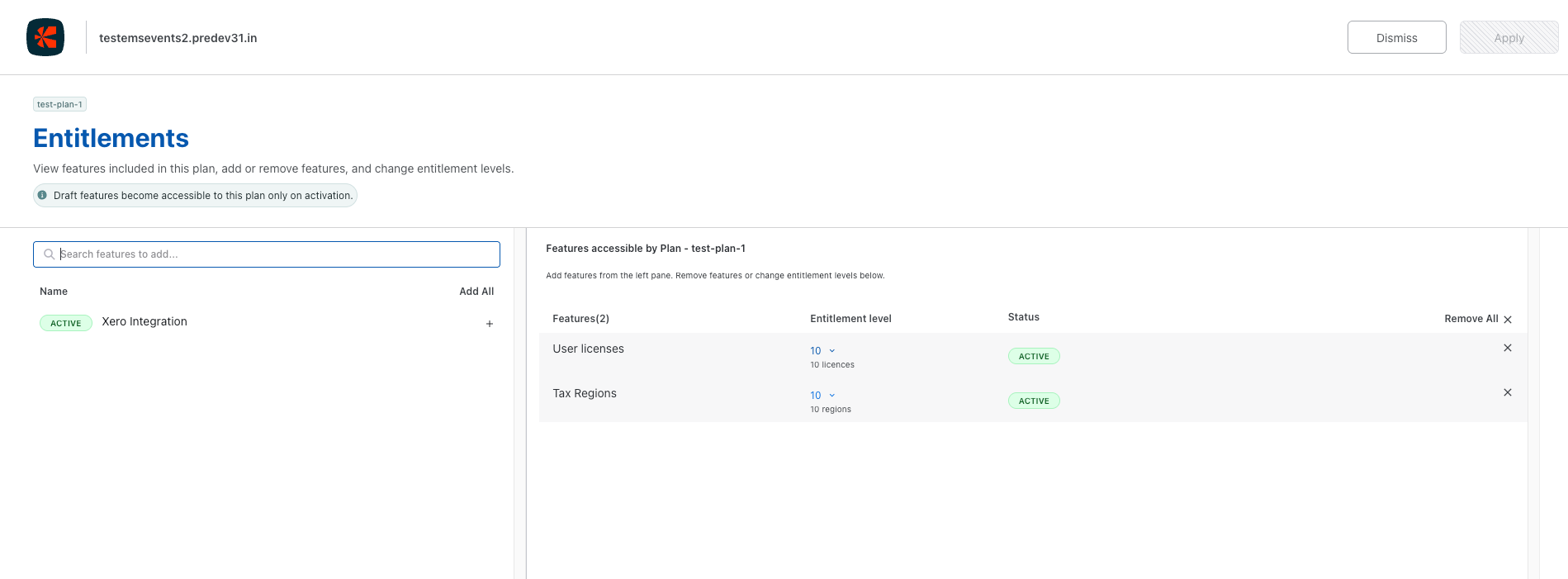Click the Apply button
Screen dimensions: 1568x579
click(x=1509, y=37)
